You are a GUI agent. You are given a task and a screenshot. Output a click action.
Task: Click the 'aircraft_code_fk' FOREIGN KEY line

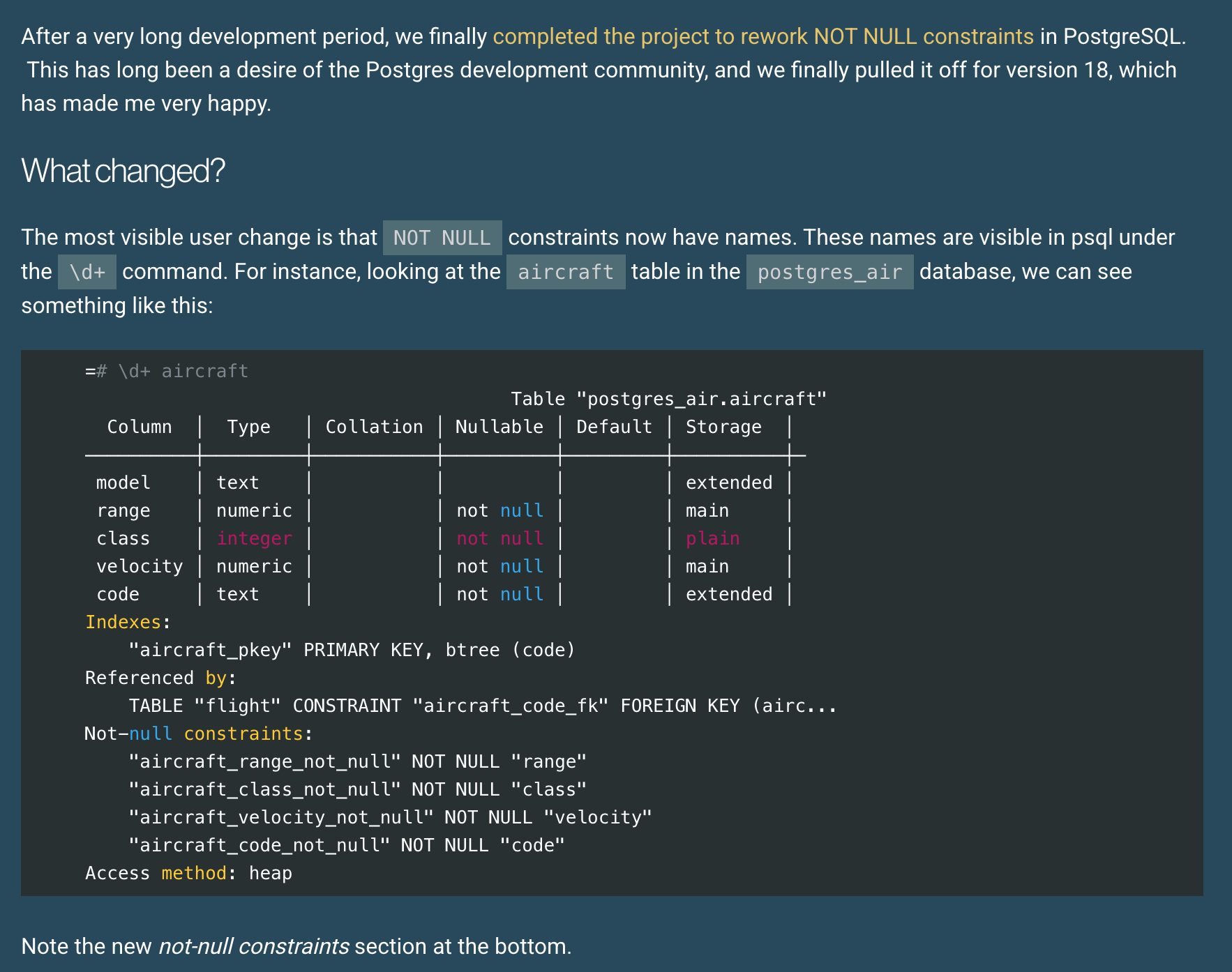pos(483,706)
